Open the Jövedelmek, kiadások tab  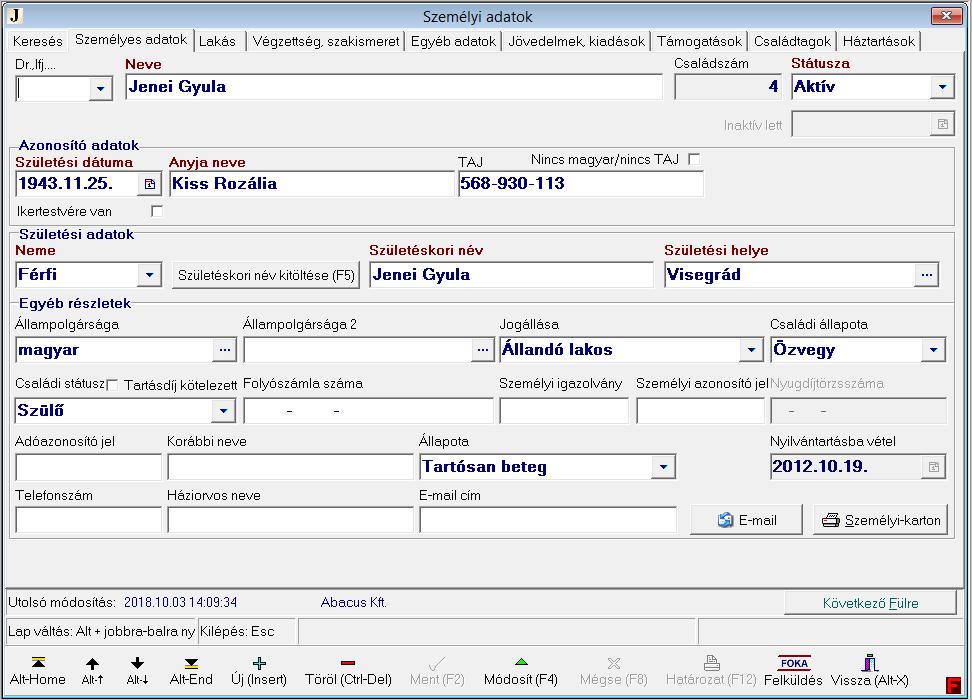coord(577,42)
